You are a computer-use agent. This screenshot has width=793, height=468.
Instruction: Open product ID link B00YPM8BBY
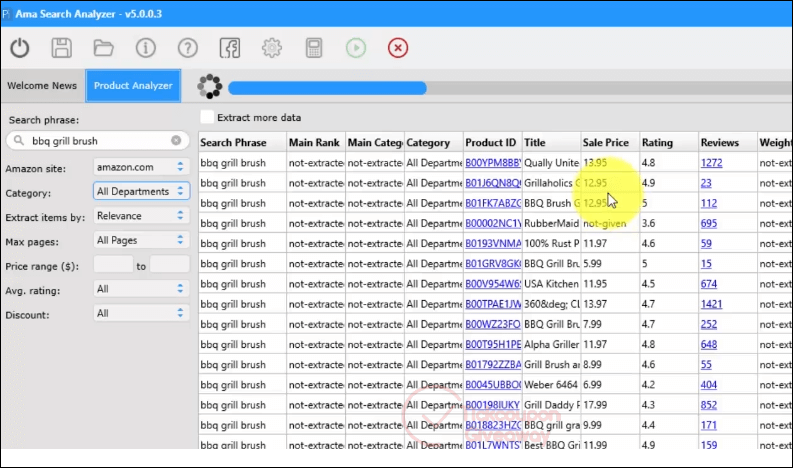click(493, 163)
